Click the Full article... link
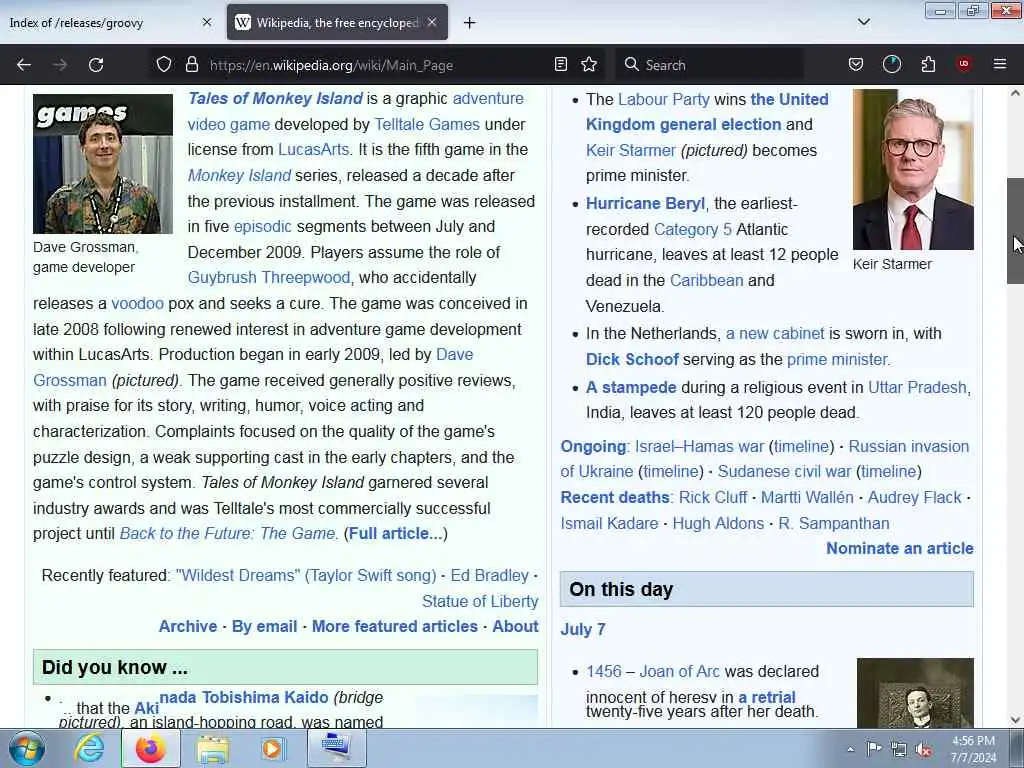The width and height of the screenshot is (1024, 768). coord(396,534)
